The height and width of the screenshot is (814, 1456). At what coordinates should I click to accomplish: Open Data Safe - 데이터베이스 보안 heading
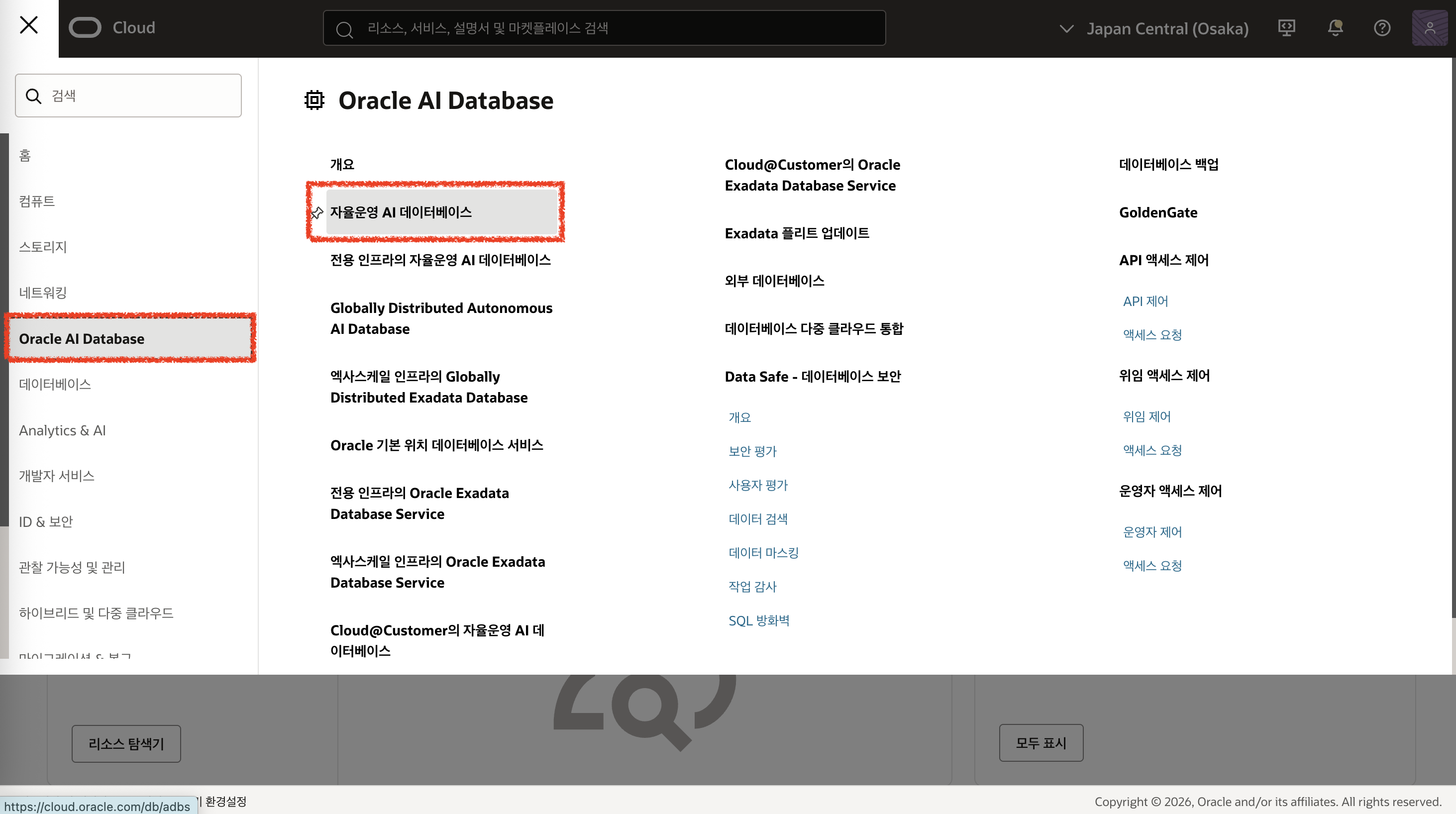tap(813, 377)
